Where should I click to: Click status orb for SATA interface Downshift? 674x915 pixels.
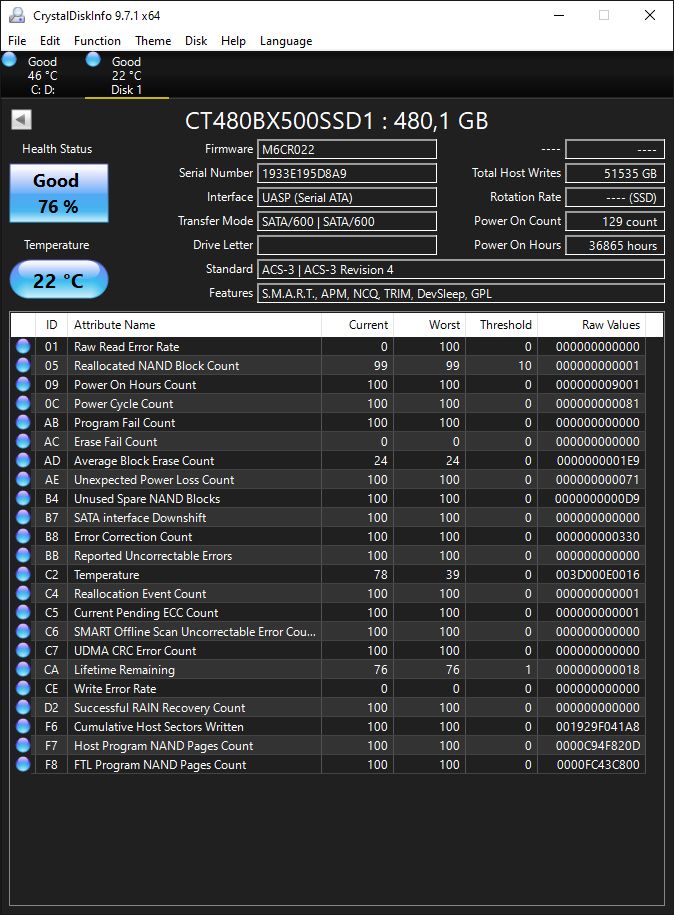click(x=23, y=518)
